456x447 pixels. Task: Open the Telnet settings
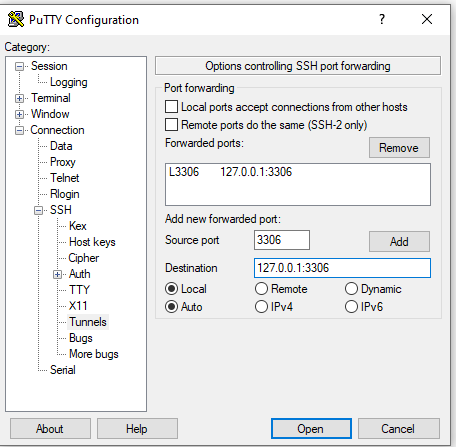tap(65, 178)
